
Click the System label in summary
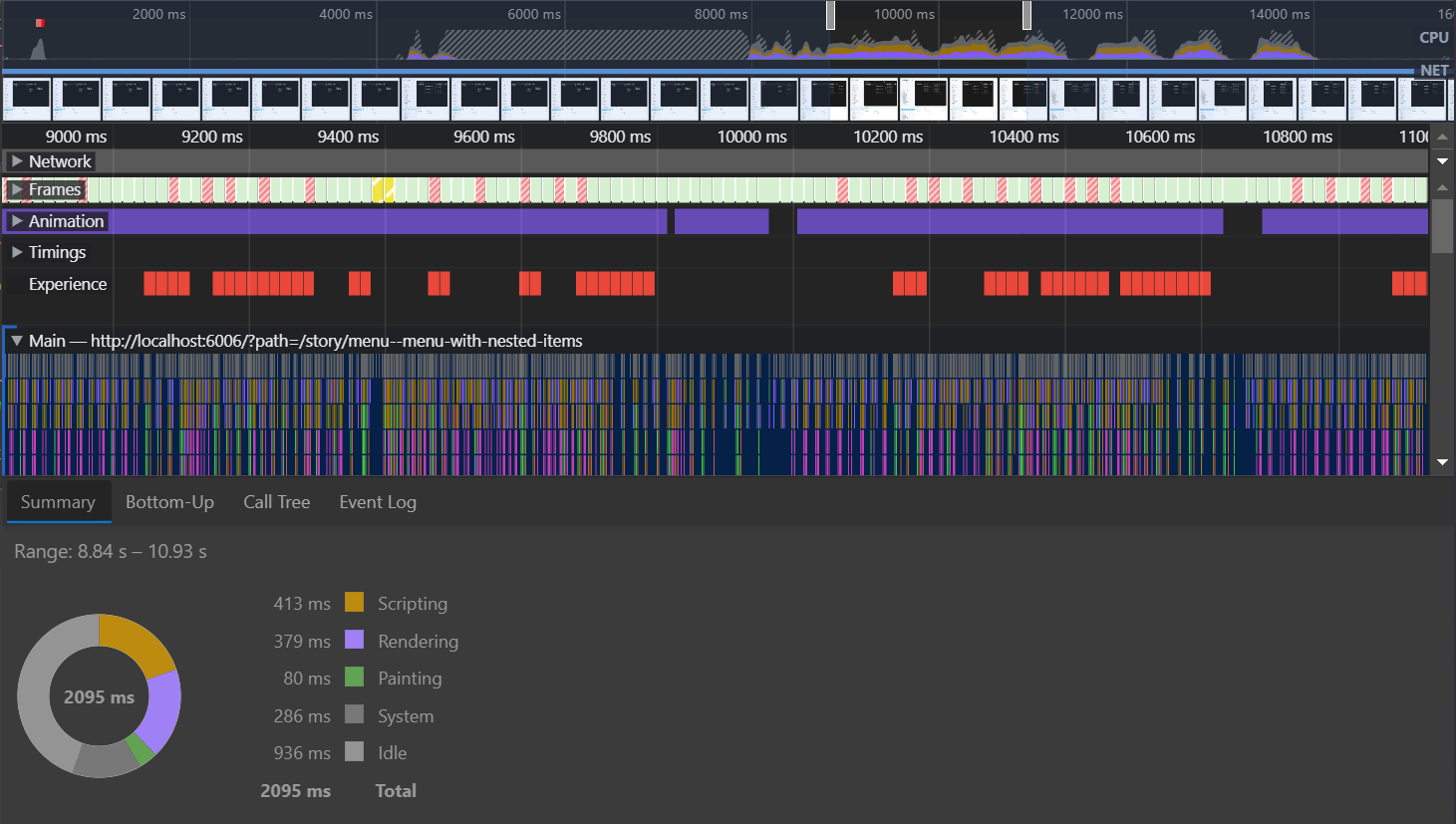(x=406, y=716)
